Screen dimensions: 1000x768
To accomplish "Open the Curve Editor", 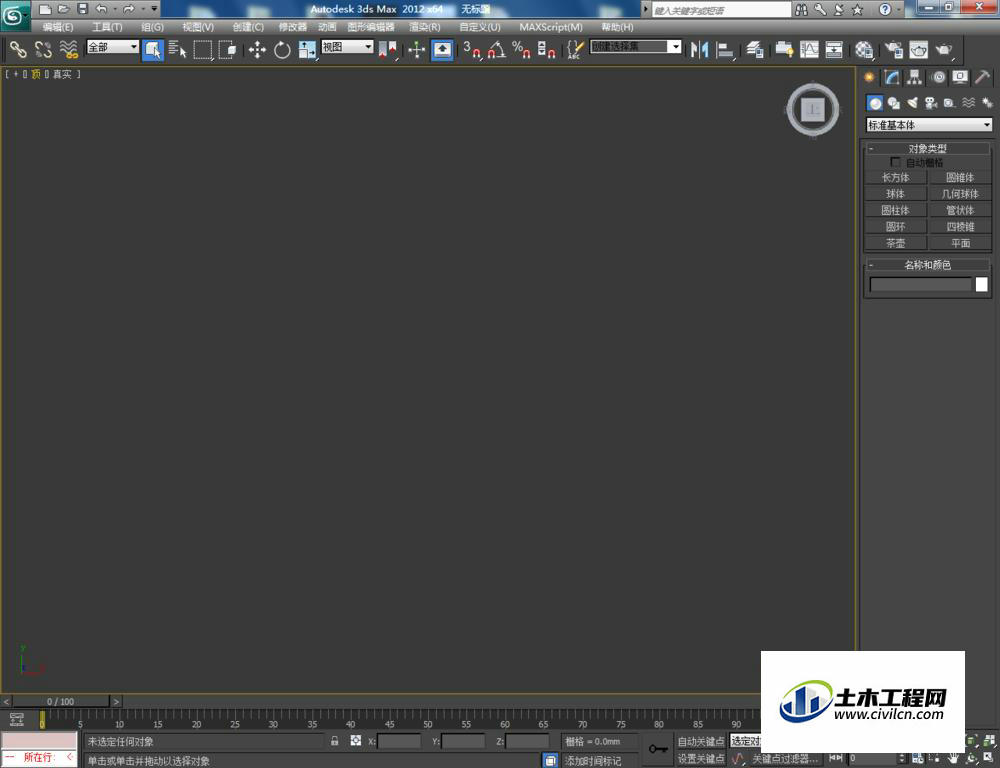I will tap(809, 49).
